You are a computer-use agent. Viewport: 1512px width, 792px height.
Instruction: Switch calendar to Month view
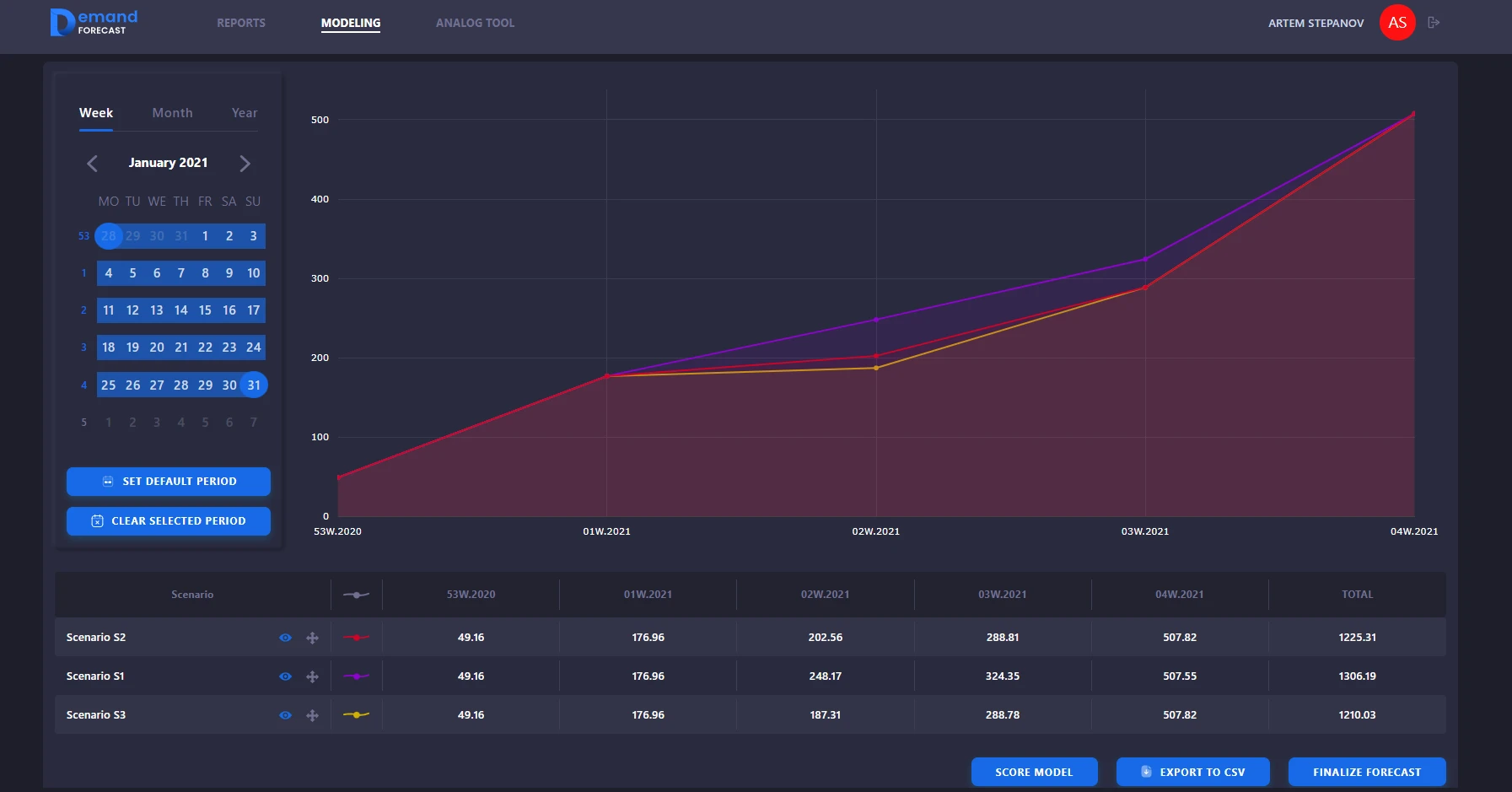coord(172,113)
